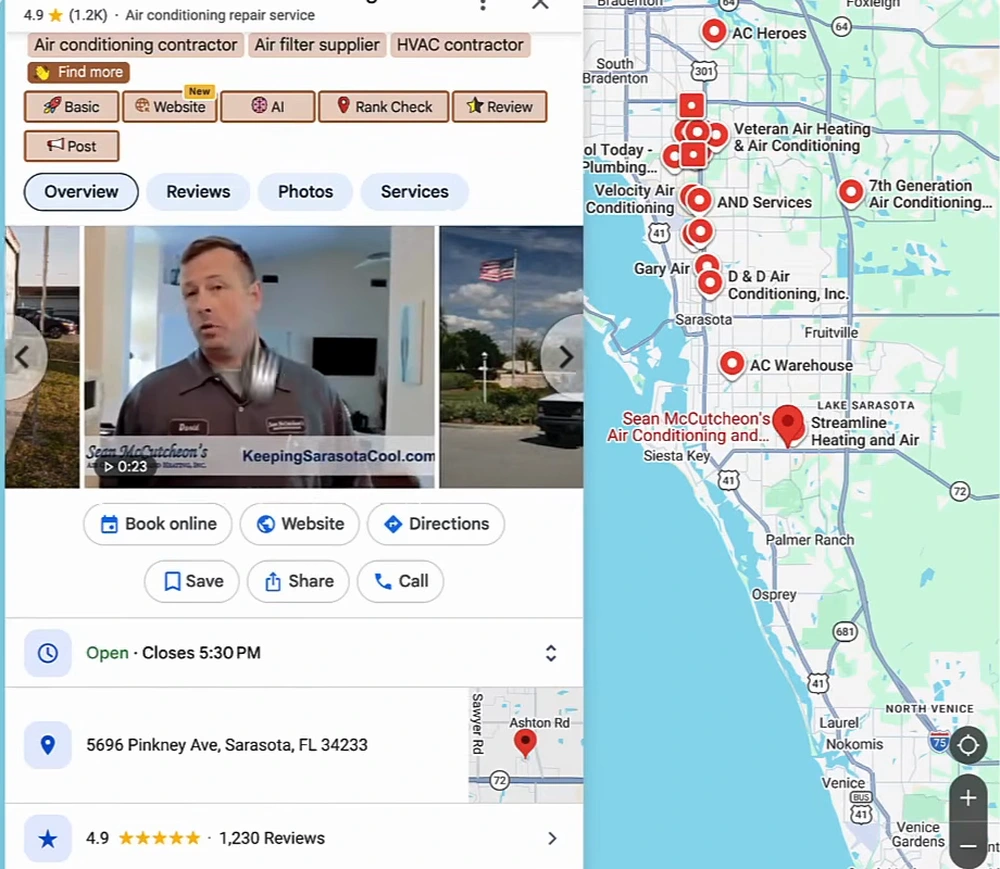
Task: Click Book online button
Action: pos(158,524)
